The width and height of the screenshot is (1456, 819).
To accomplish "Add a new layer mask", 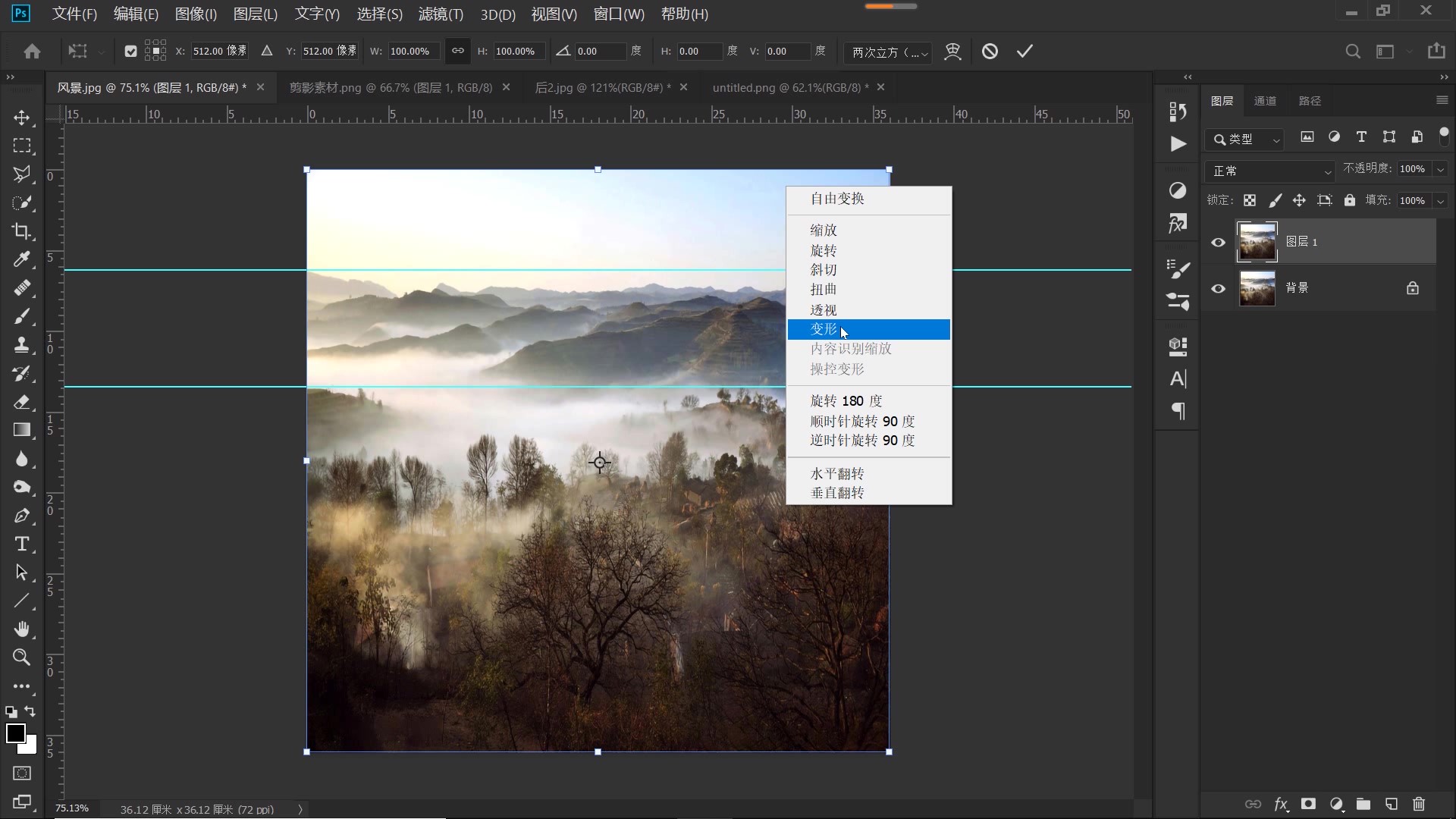I will [1309, 805].
